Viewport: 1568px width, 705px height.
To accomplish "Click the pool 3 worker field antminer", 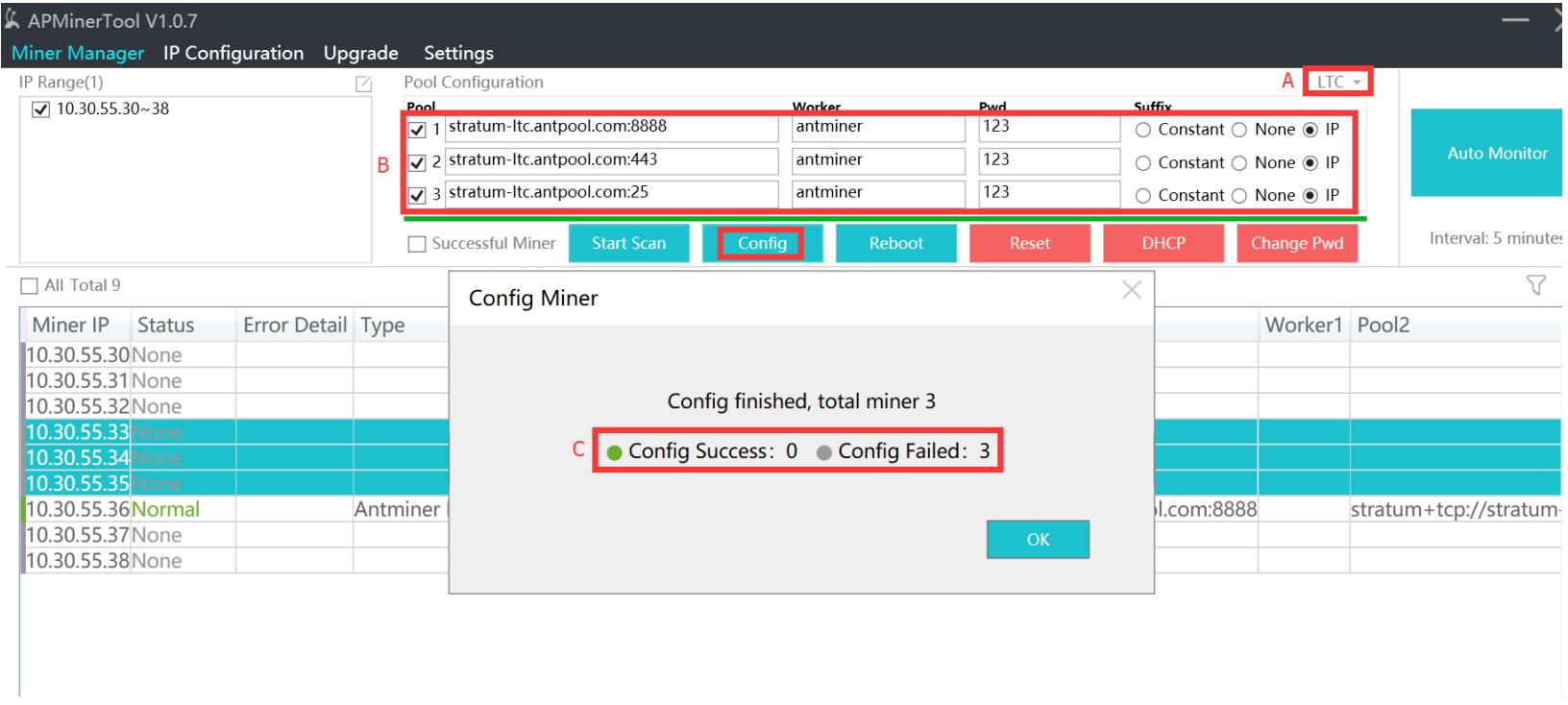I will (x=878, y=194).
